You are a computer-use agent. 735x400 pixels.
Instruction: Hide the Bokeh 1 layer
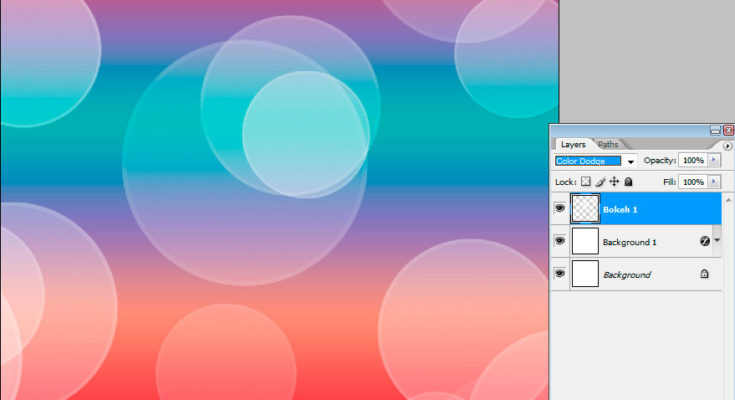(x=560, y=208)
